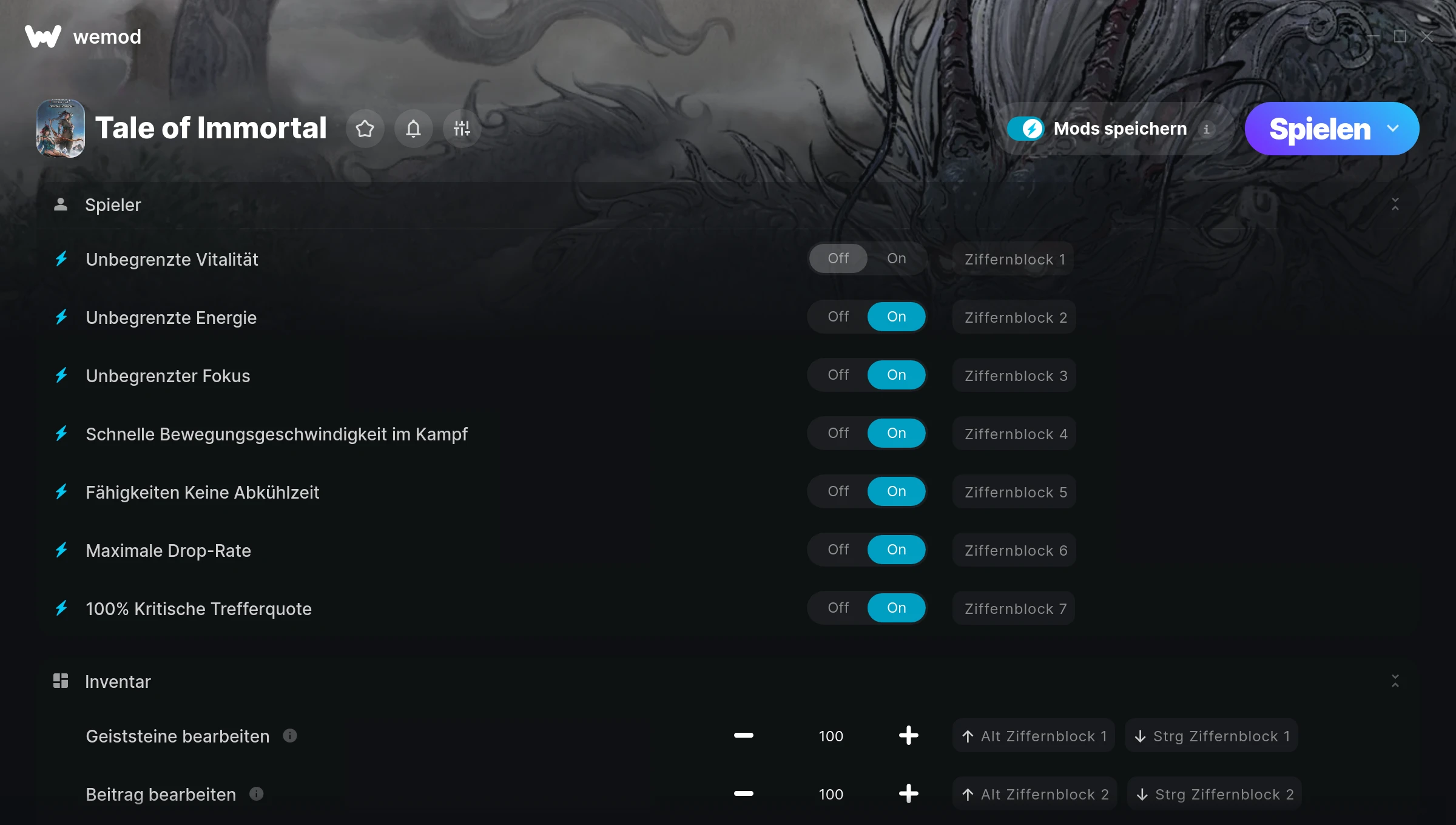Show info for Beitrag bearbeiten
The image size is (1456, 825).
coord(257,794)
